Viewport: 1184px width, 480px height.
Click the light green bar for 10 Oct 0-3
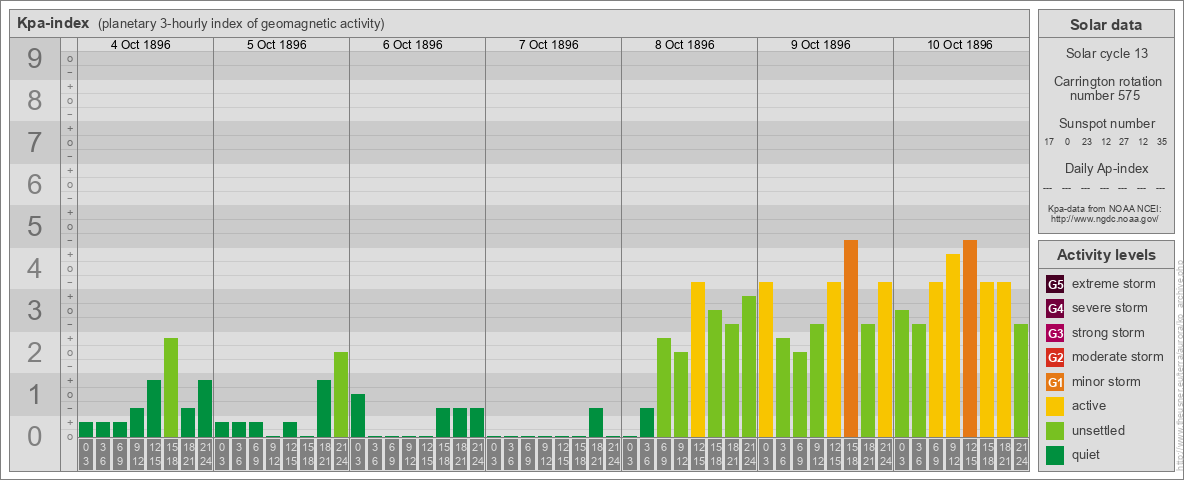point(902,374)
